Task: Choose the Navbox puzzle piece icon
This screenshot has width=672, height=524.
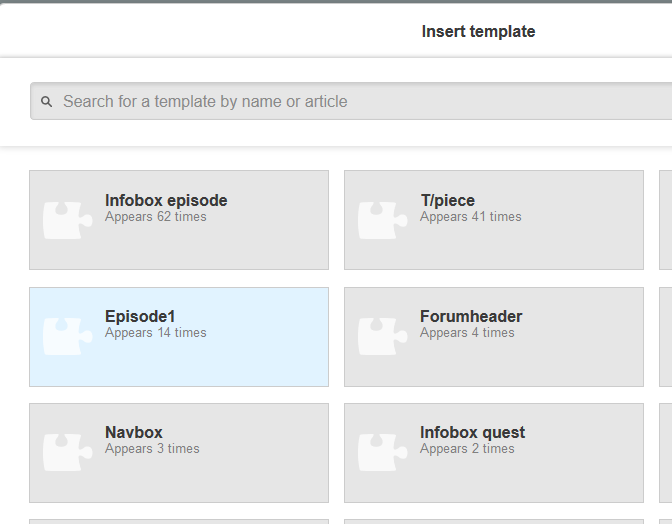Action: 68,452
